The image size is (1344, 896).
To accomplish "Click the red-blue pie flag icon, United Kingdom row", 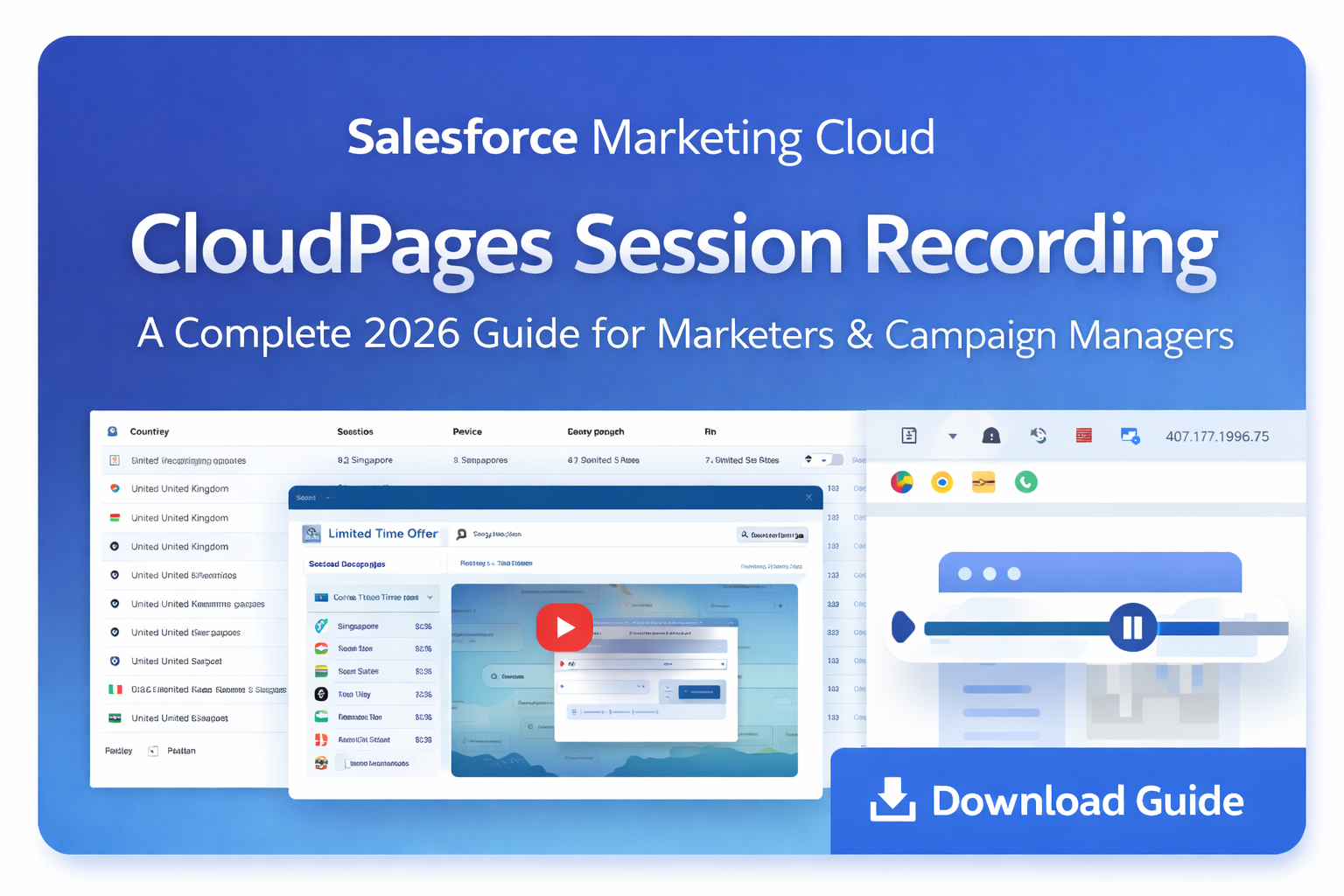I will [115, 488].
